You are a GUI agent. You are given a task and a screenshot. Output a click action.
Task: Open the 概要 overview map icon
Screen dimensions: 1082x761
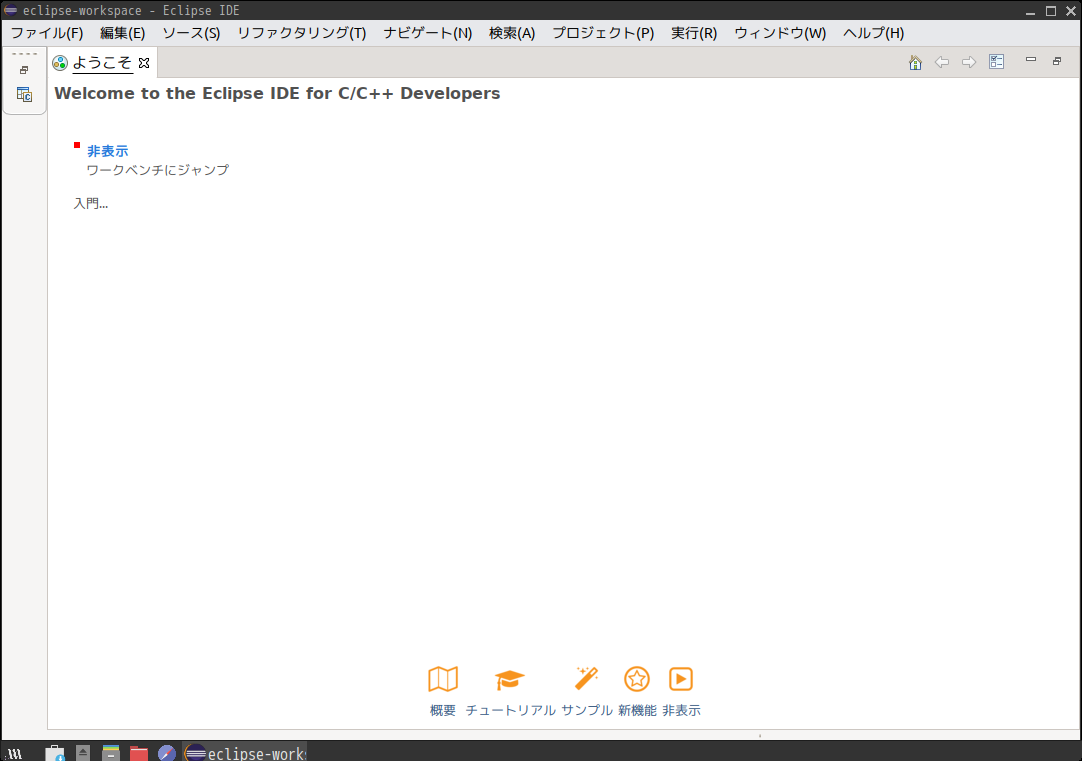pos(443,679)
